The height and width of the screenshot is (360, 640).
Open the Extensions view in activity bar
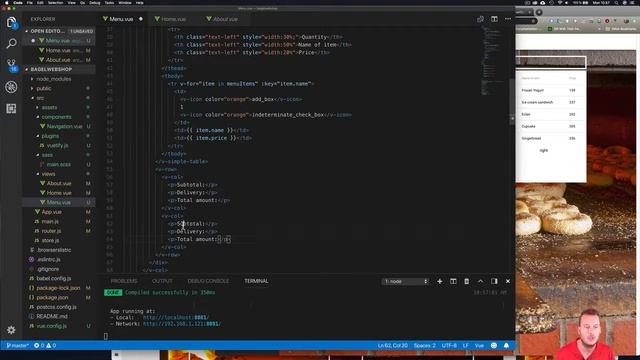tap(11, 108)
